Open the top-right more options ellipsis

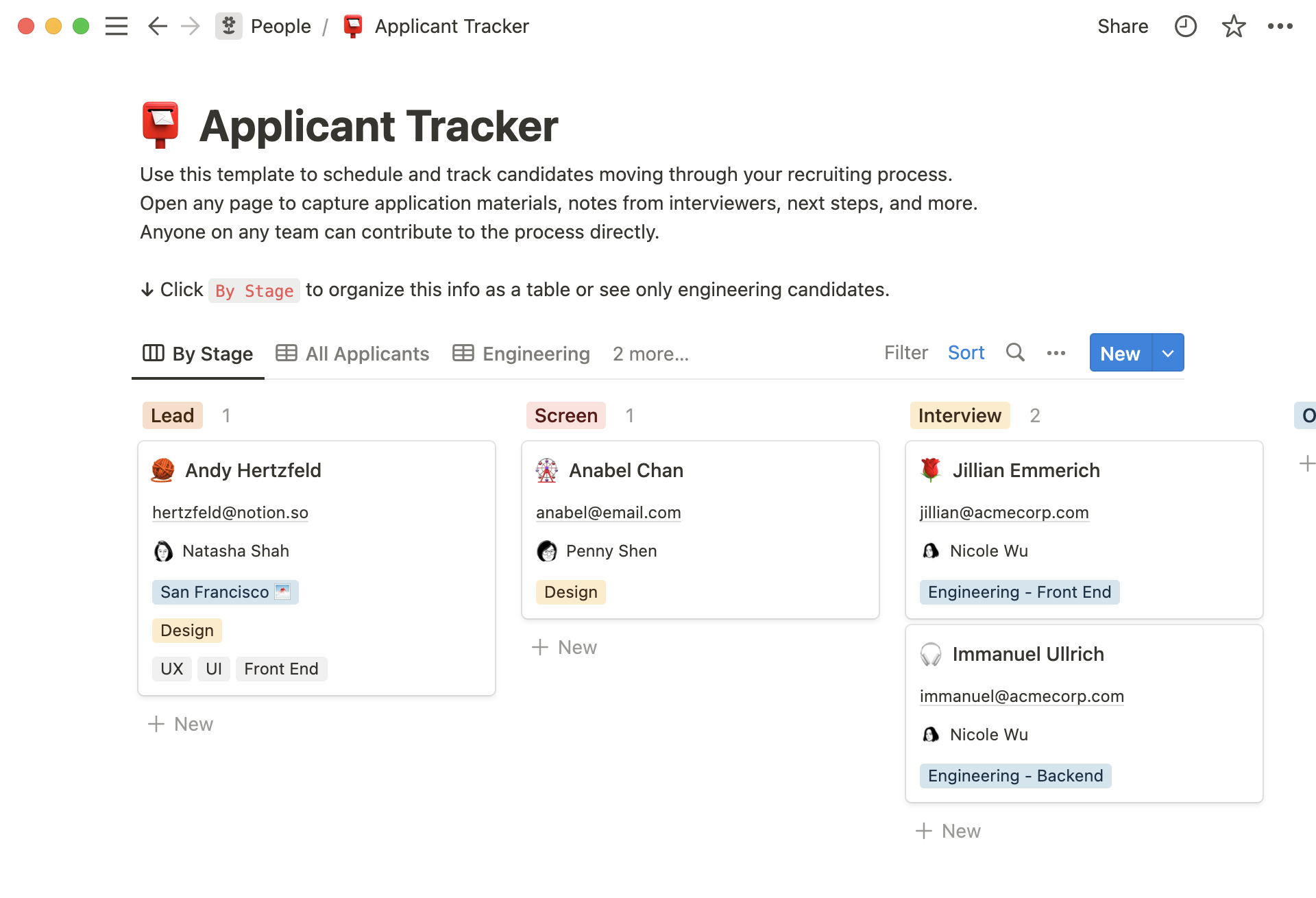1280,26
